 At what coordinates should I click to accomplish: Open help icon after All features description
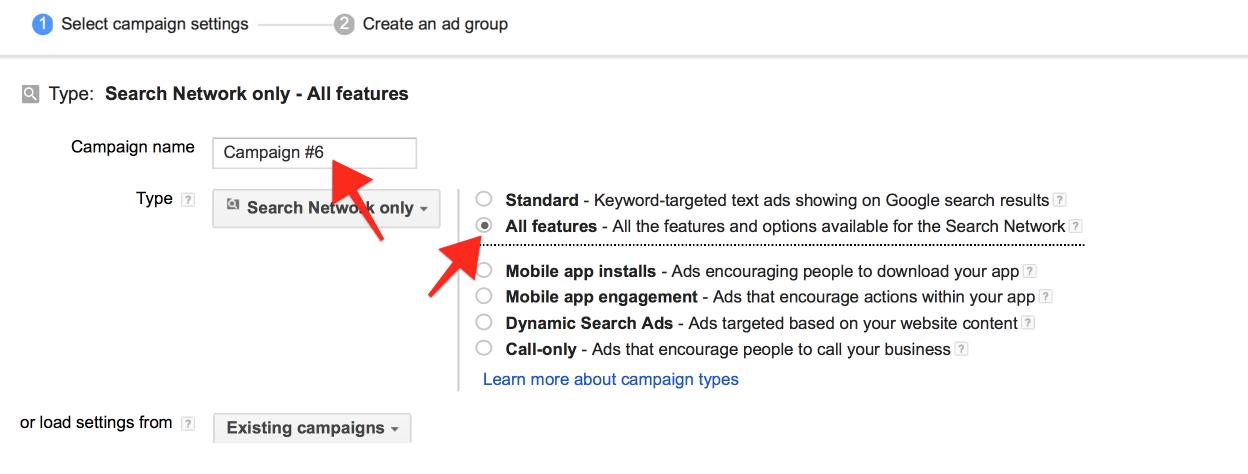point(1076,227)
